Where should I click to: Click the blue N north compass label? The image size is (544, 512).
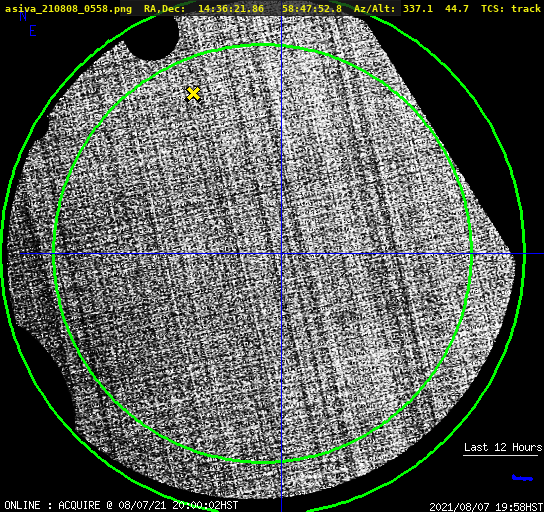(23, 16)
